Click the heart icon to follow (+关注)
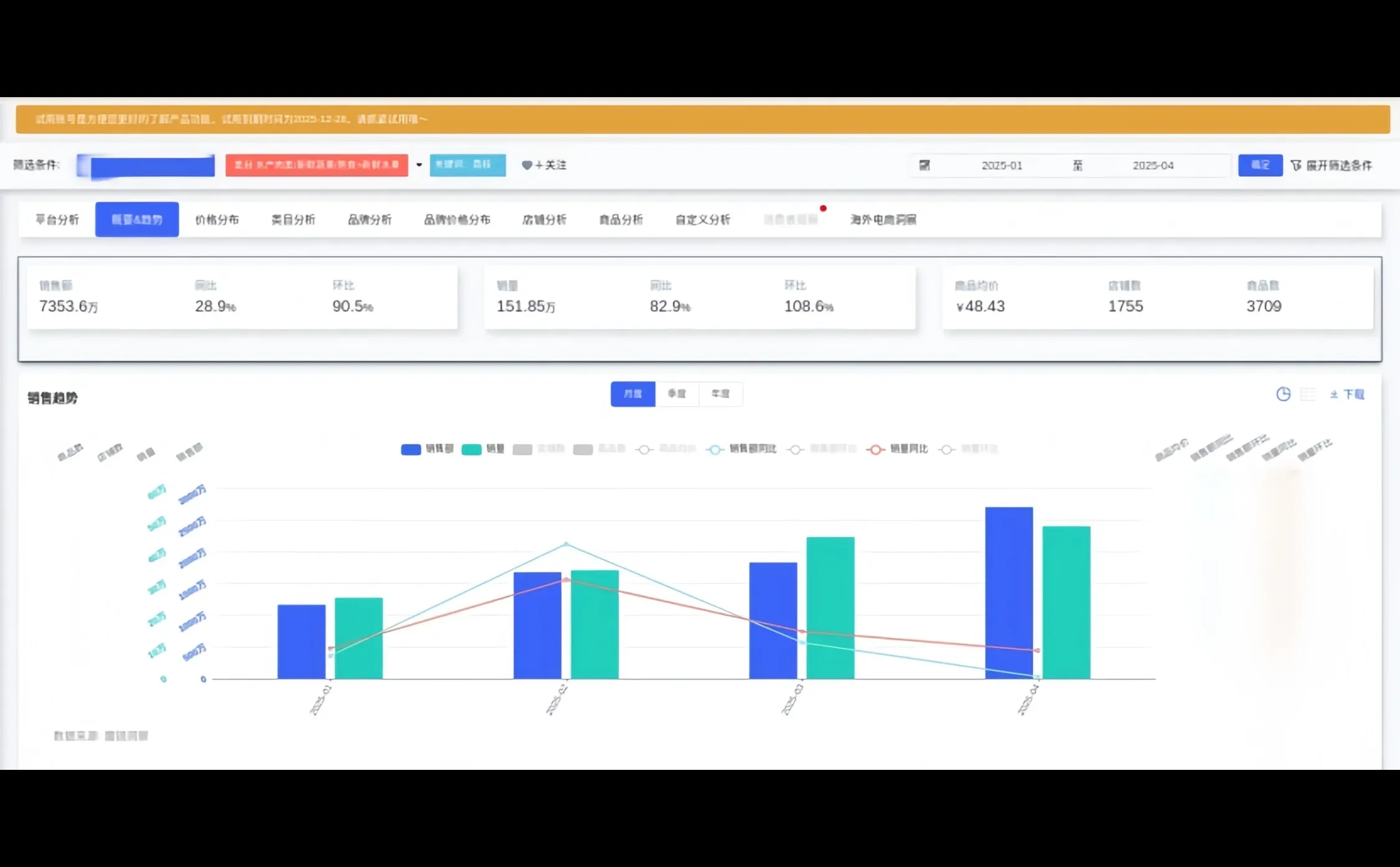The height and width of the screenshot is (867, 1400). coord(527,165)
